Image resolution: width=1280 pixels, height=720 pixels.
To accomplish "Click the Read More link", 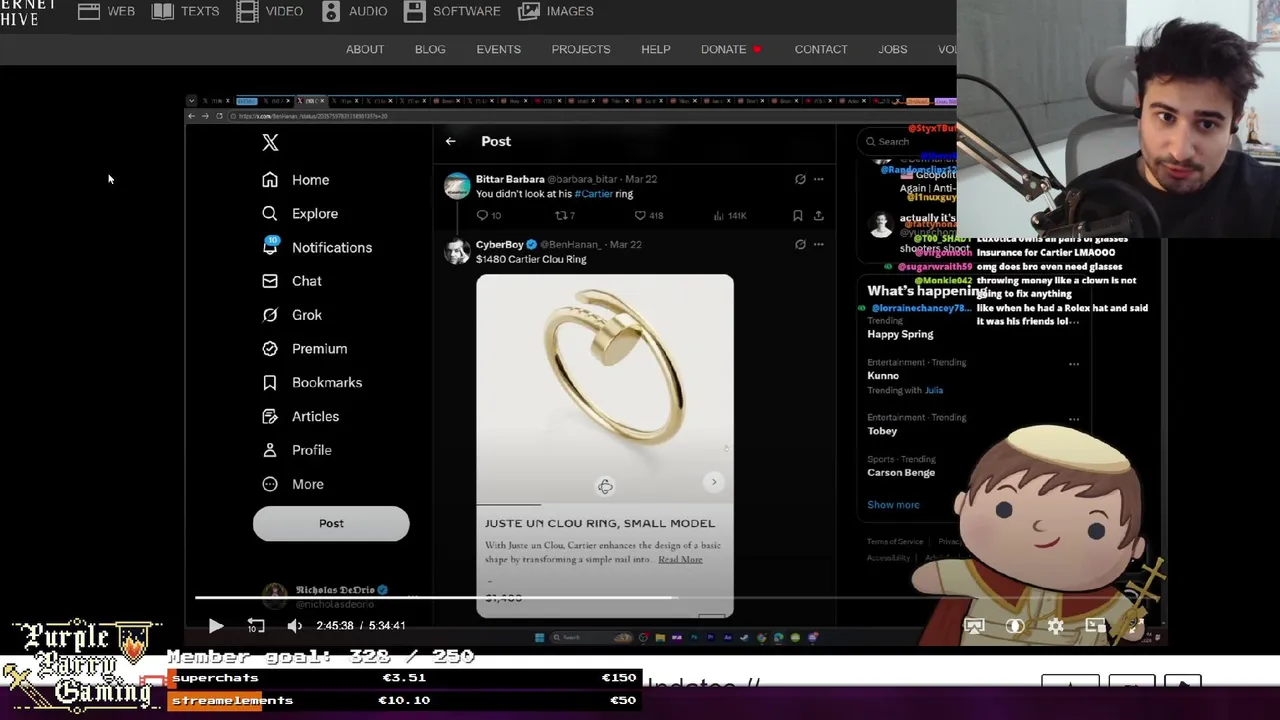I will point(680,559).
